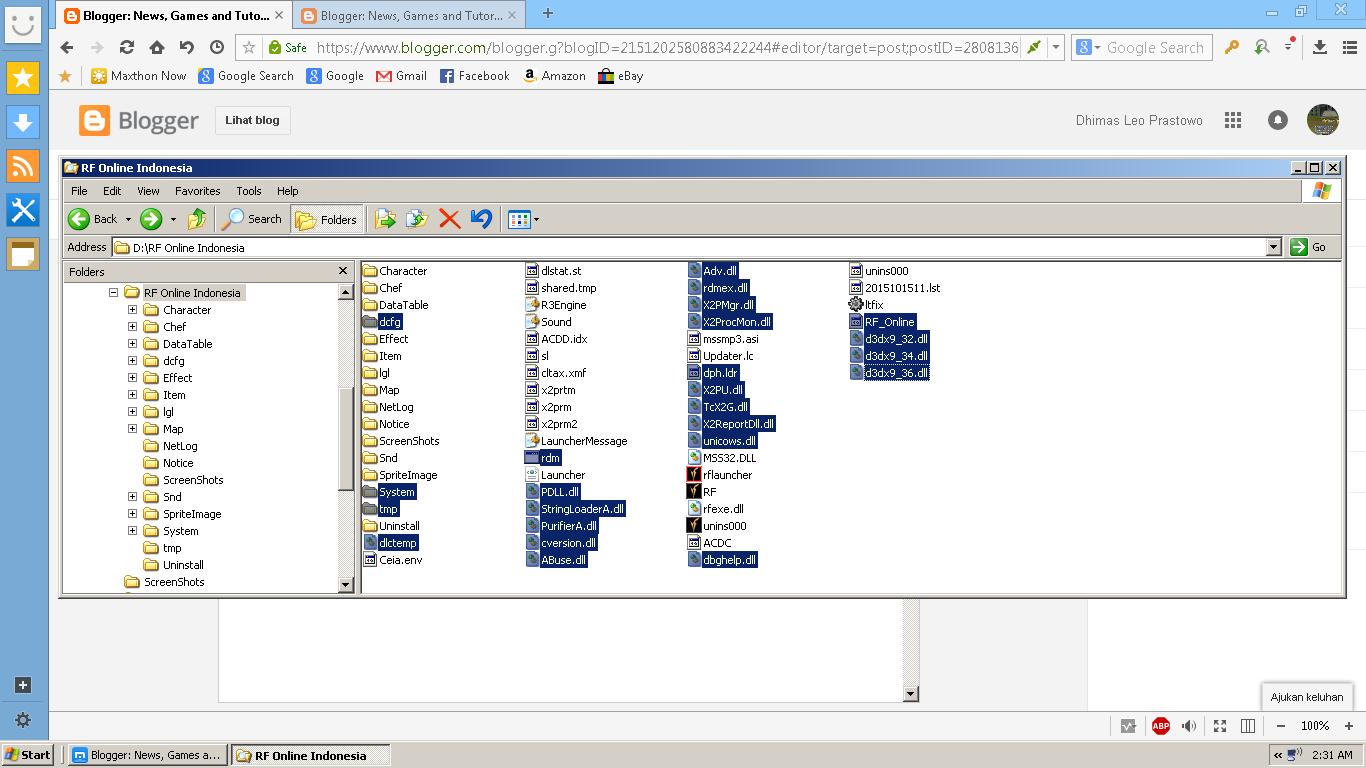Click the Up folder toolbar icon
Viewport: 1366px width, 768px height.
coord(197,219)
